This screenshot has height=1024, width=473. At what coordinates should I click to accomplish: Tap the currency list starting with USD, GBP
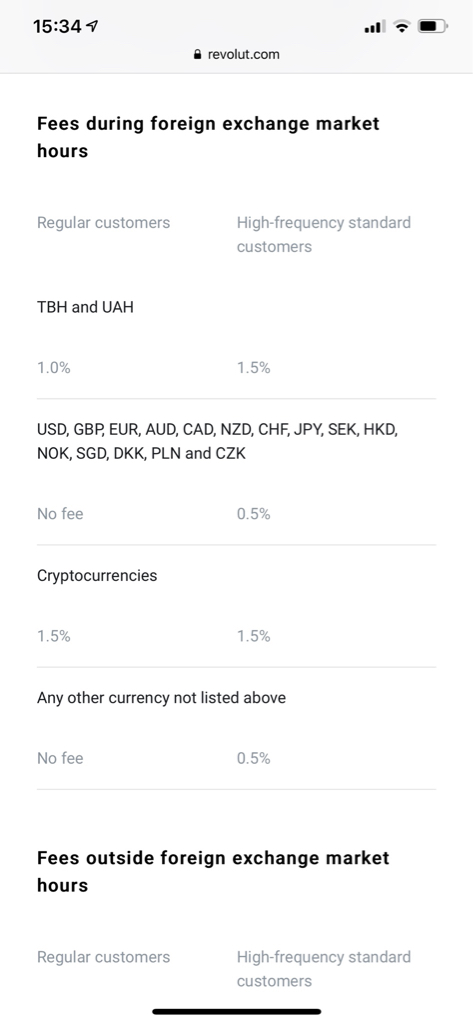(218, 441)
